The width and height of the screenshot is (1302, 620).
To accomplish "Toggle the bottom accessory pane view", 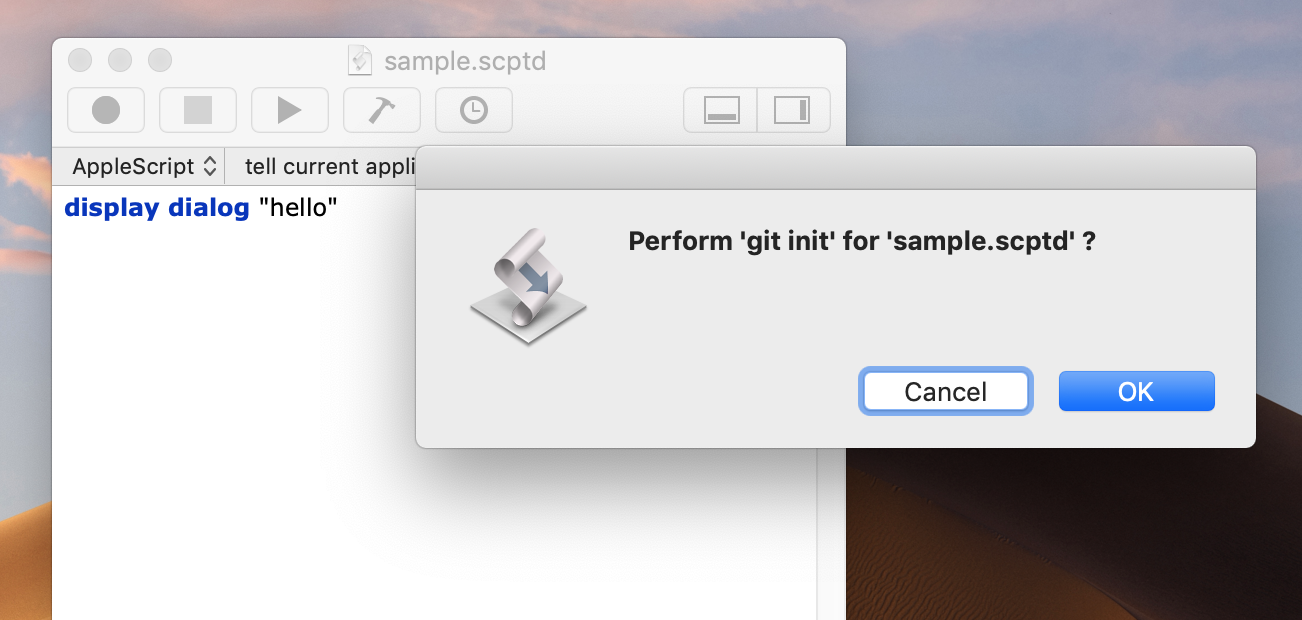I will (721, 110).
